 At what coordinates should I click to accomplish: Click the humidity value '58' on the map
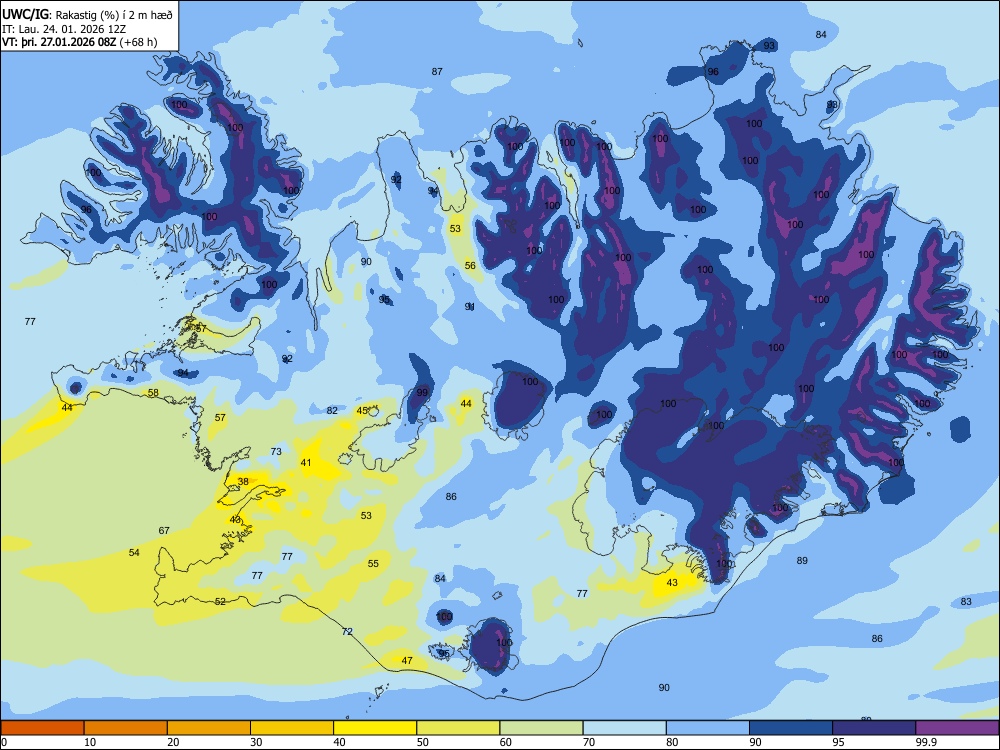tap(153, 392)
